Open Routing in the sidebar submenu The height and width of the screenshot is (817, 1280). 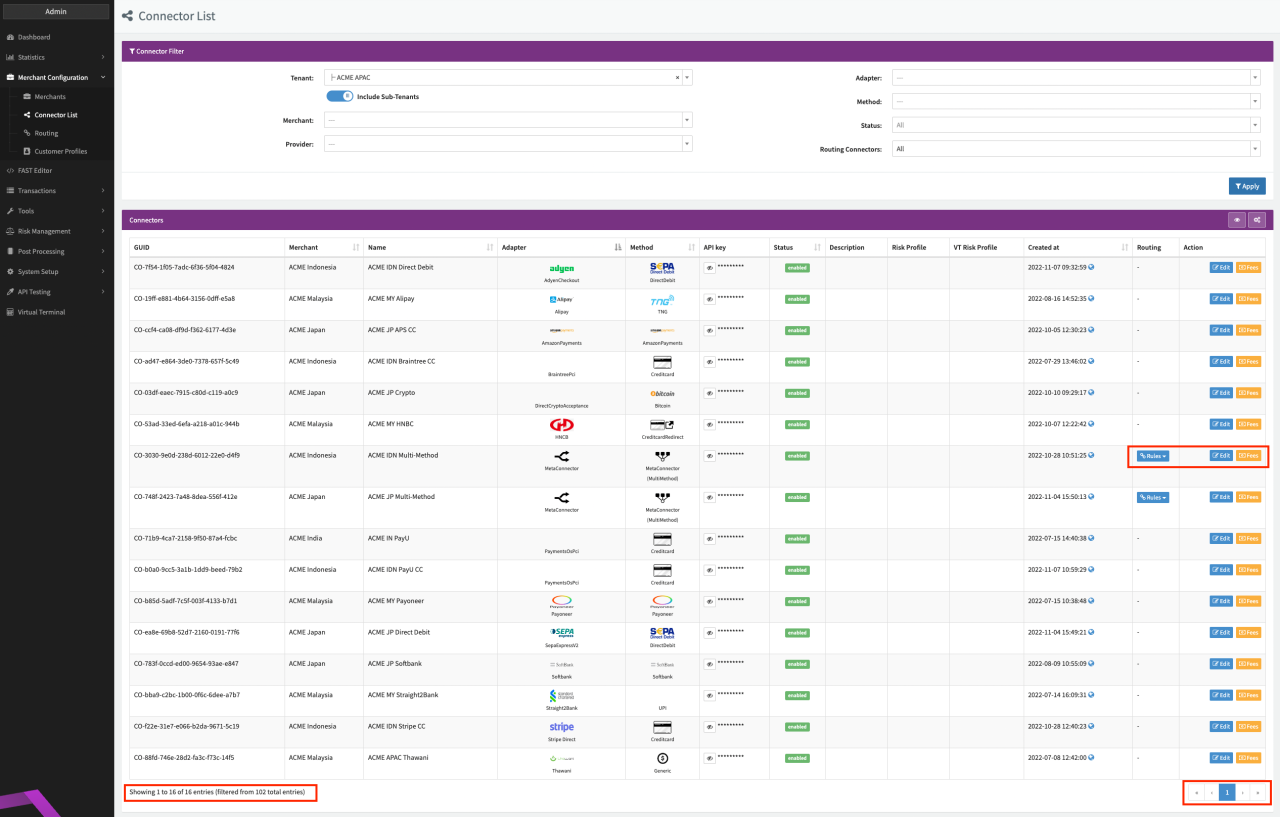(46, 133)
